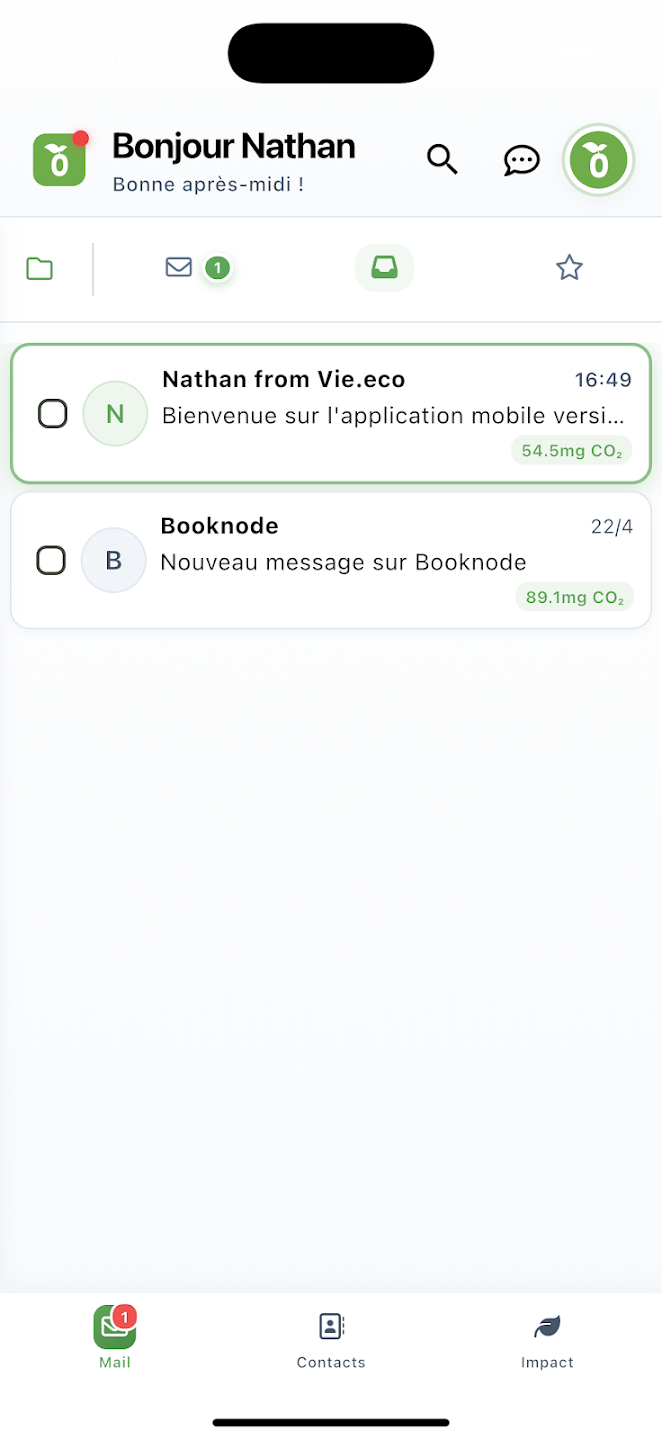
Task: Open the search icon in header
Action: click(442, 159)
